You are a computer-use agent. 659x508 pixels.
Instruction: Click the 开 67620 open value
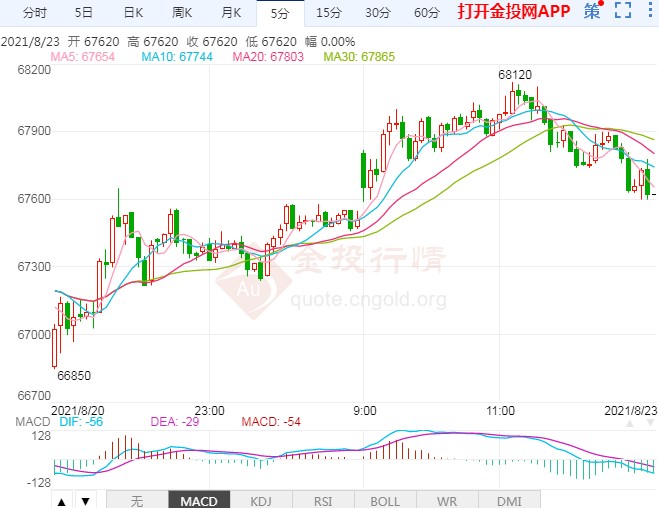coord(94,42)
